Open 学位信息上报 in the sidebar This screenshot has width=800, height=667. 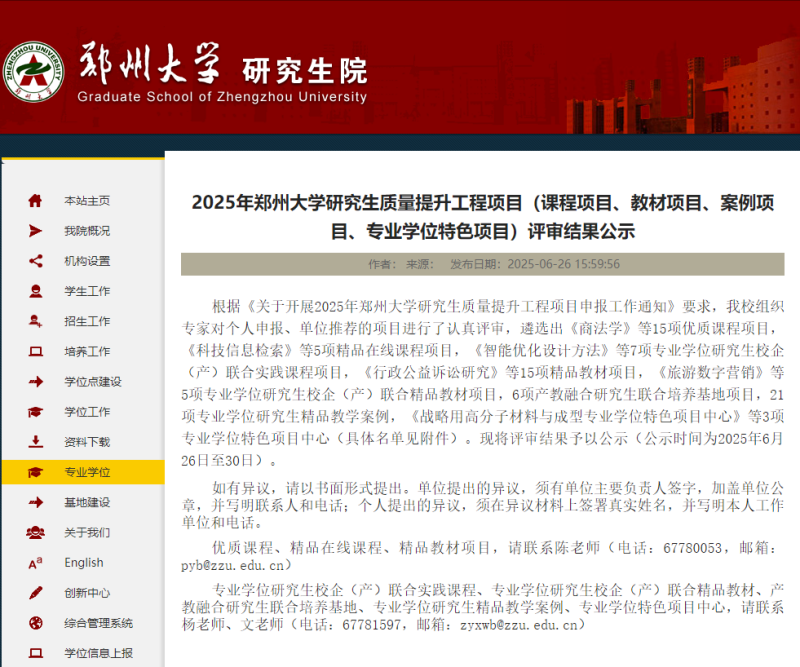click(x=98, y=653)
